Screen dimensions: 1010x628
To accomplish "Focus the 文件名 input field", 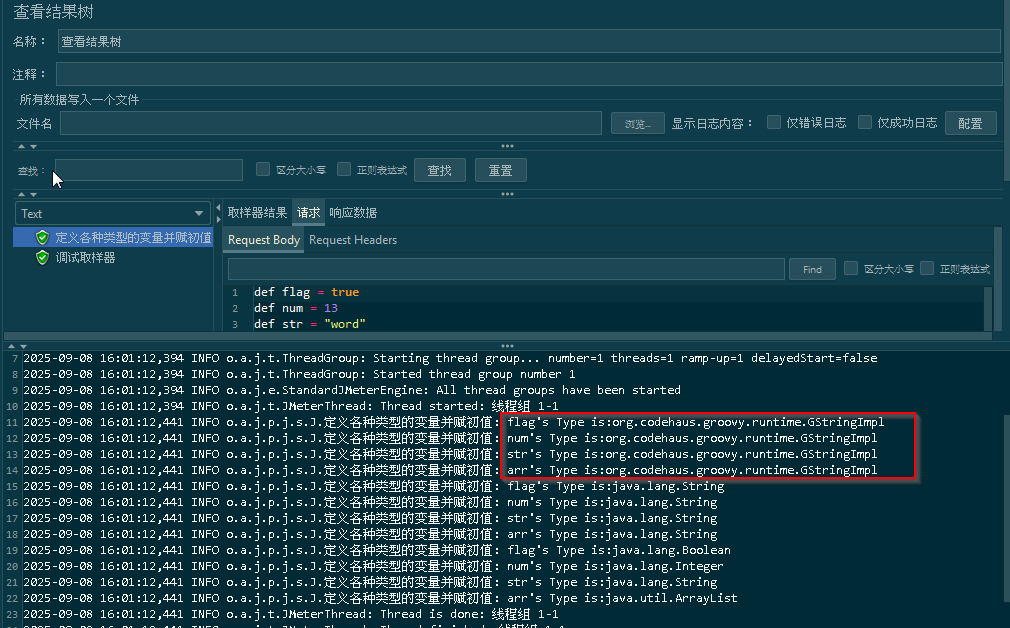I will tap(331, 123).
